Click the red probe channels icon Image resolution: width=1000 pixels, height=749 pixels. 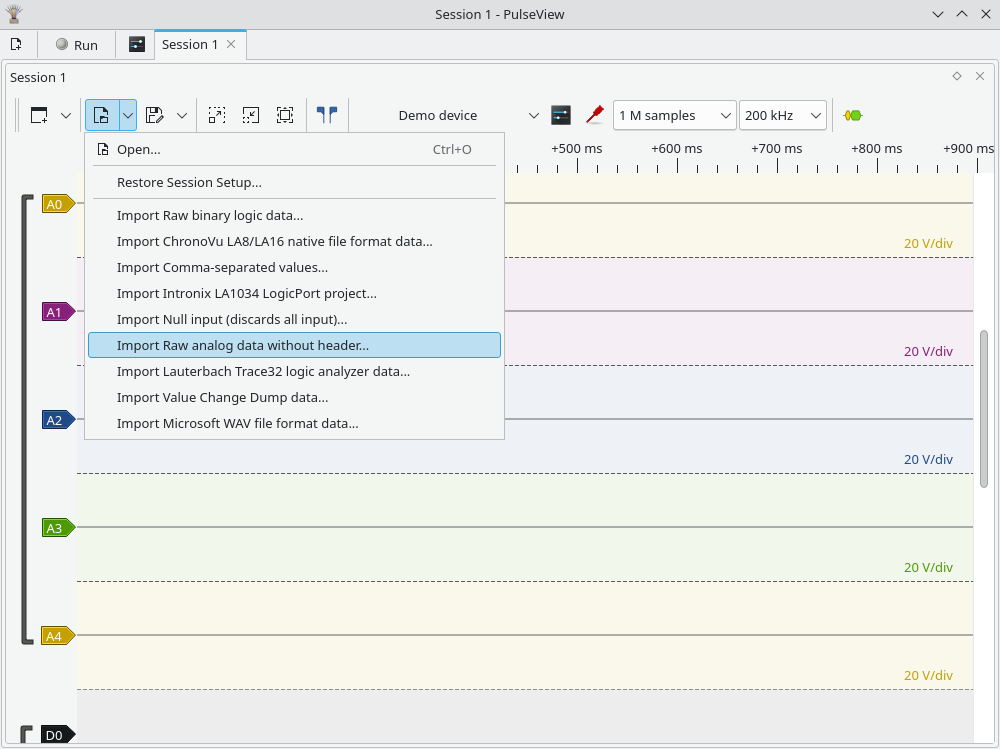tap(594, 115)
